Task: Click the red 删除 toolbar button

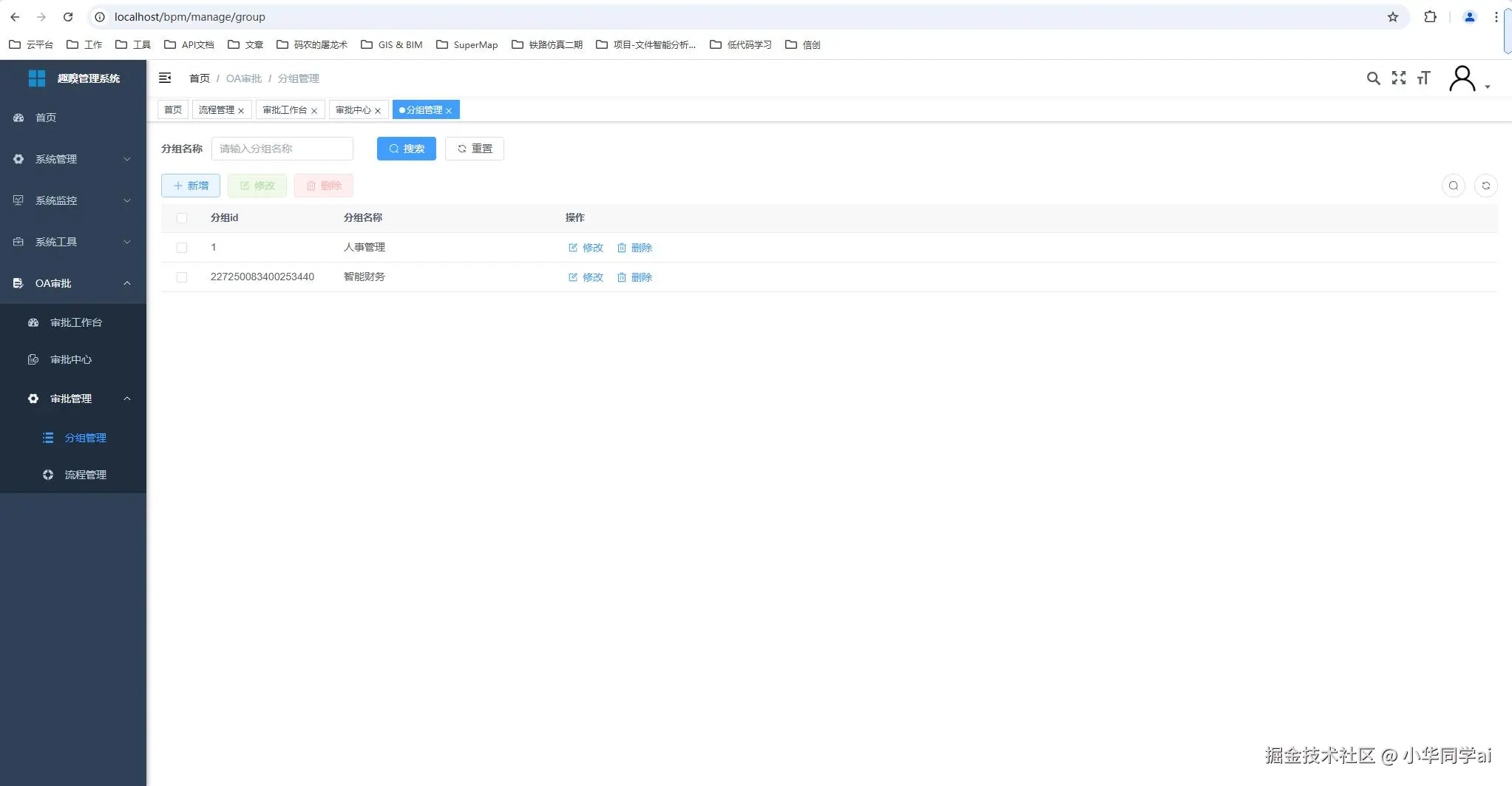Action: (324, 186)
